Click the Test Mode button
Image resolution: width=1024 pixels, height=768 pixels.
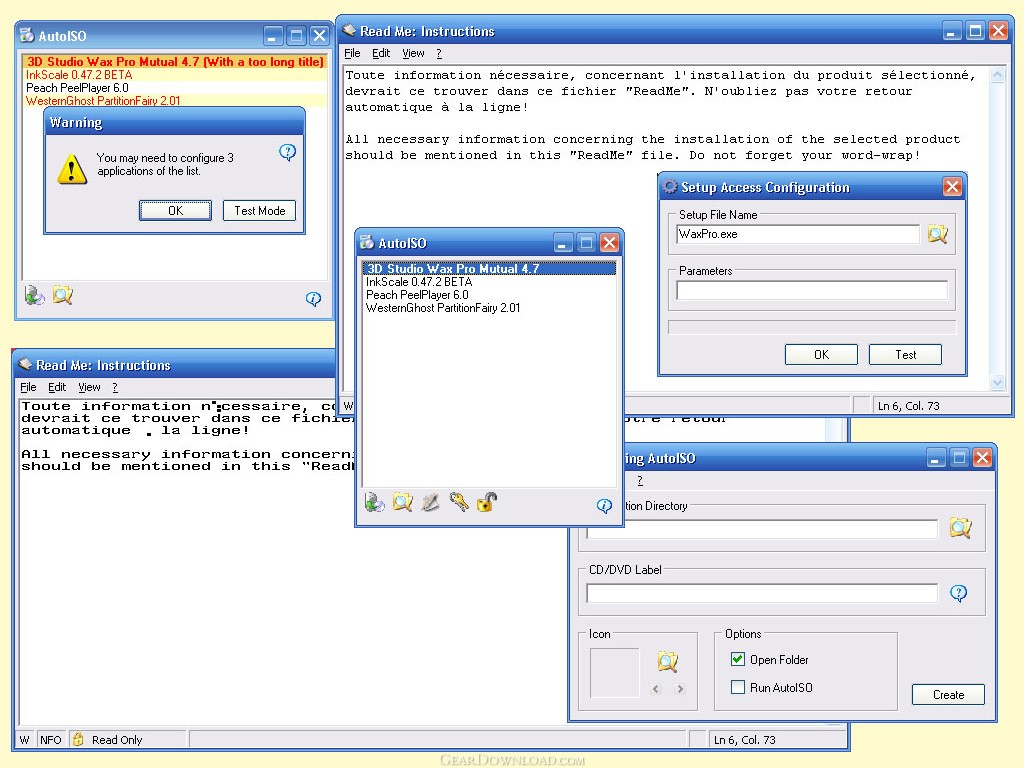tap(259, 210)
